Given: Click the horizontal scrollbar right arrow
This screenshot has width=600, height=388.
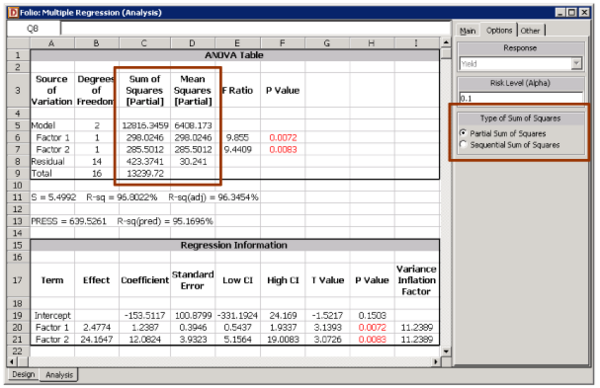Looking at the screenshot, I should point(436,361).
